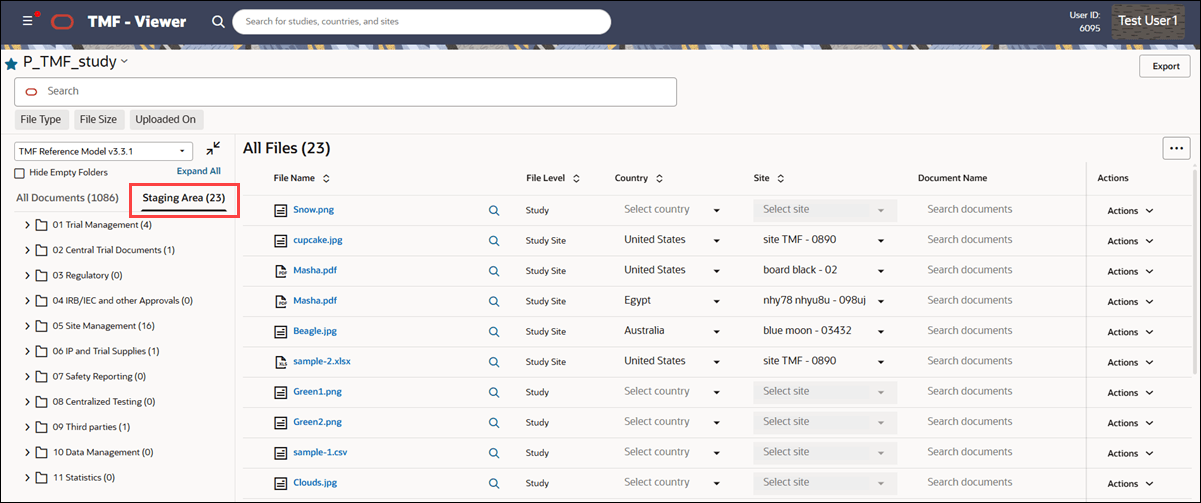
Task: Open the hamburger navigation menu
Action: pos(27,21)
